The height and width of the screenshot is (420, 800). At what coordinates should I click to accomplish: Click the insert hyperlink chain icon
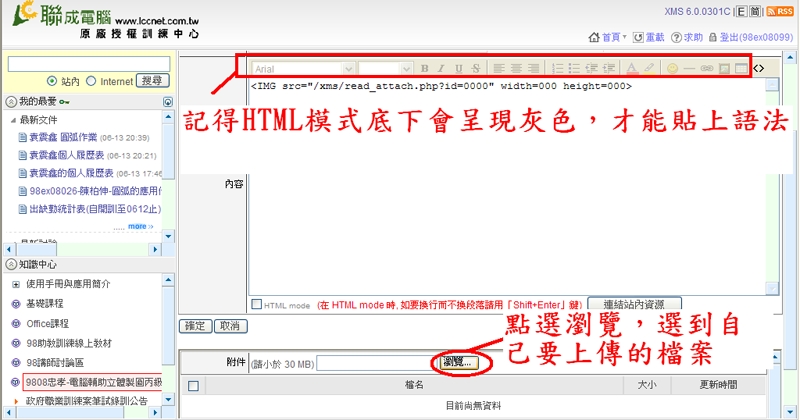(706, 68)
